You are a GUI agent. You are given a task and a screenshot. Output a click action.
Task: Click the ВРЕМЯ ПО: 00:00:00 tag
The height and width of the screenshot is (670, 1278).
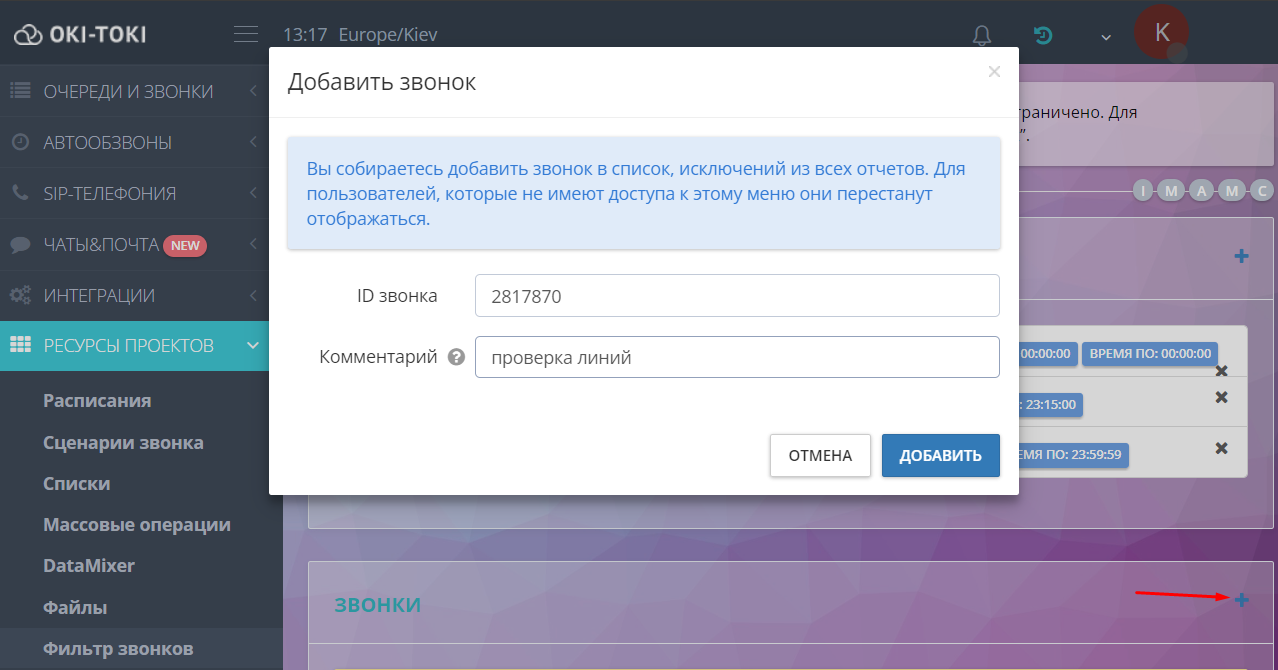[1149, 353]
